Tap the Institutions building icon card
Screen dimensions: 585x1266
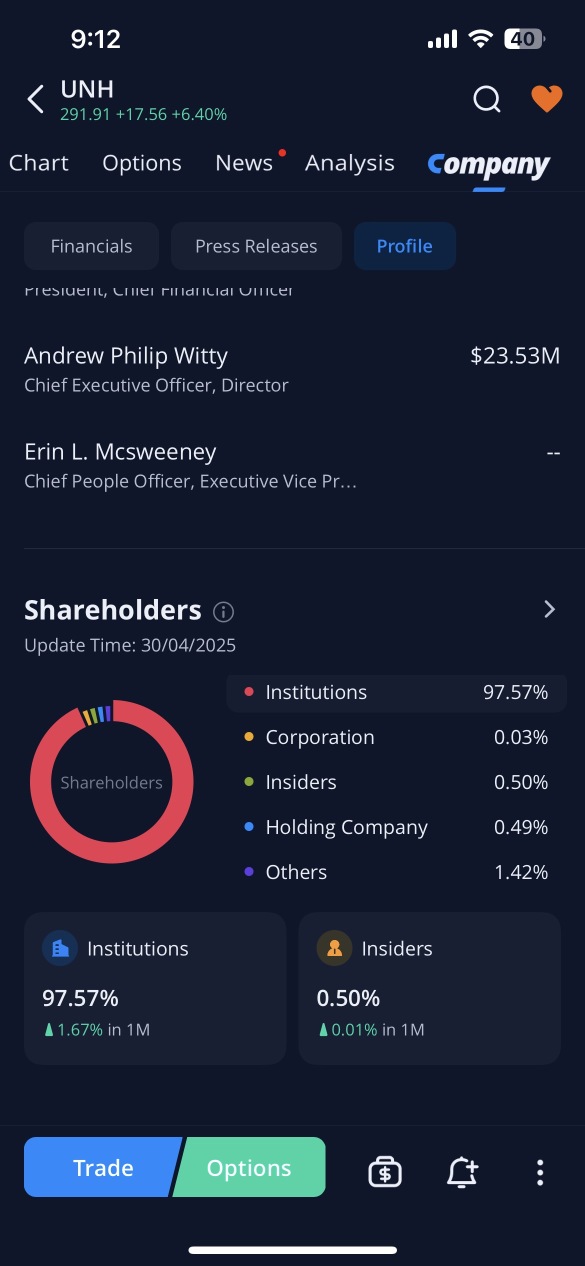[x=155, y=988]
